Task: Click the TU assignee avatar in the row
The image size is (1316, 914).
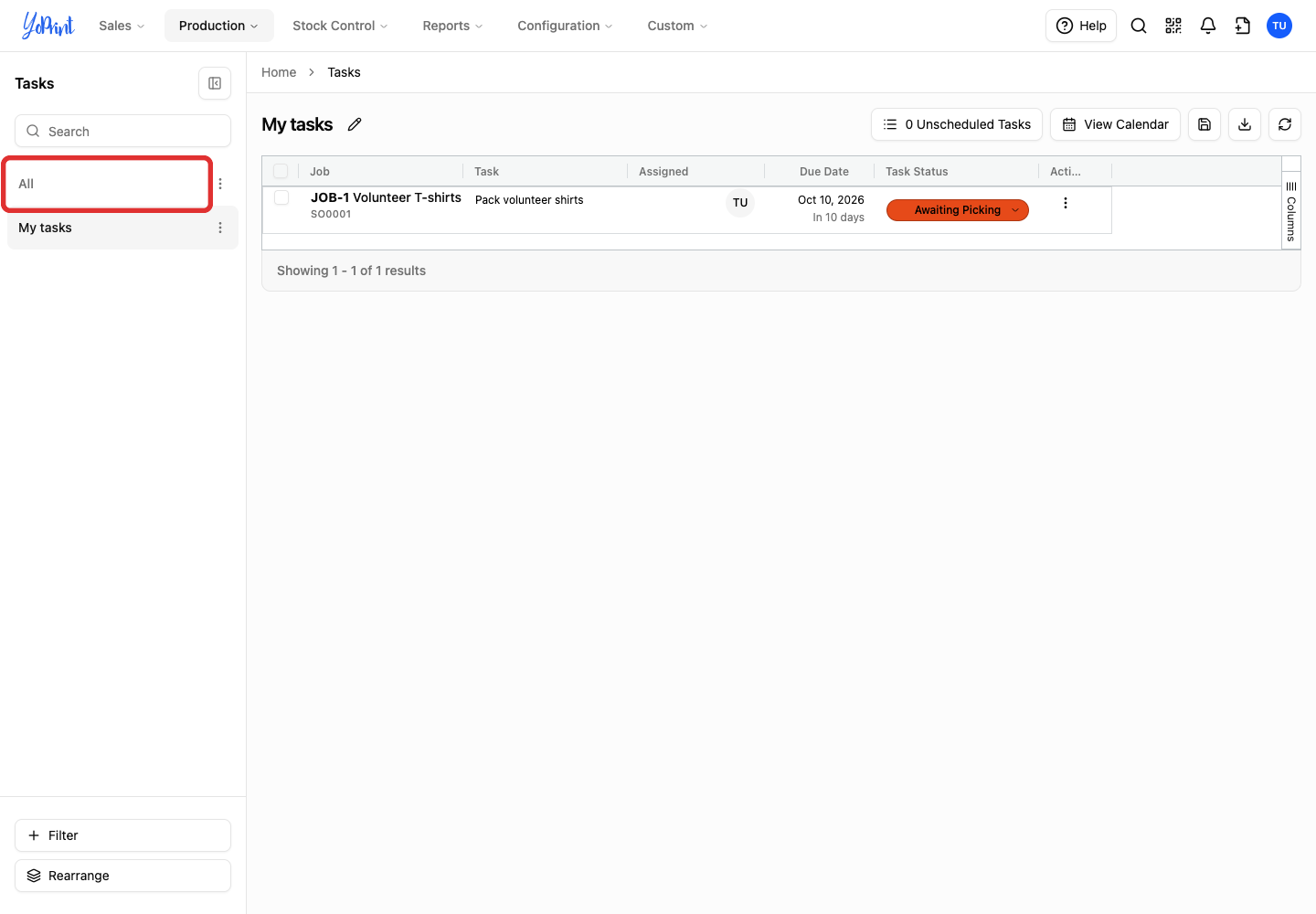Action: click(x=740, y=203)
